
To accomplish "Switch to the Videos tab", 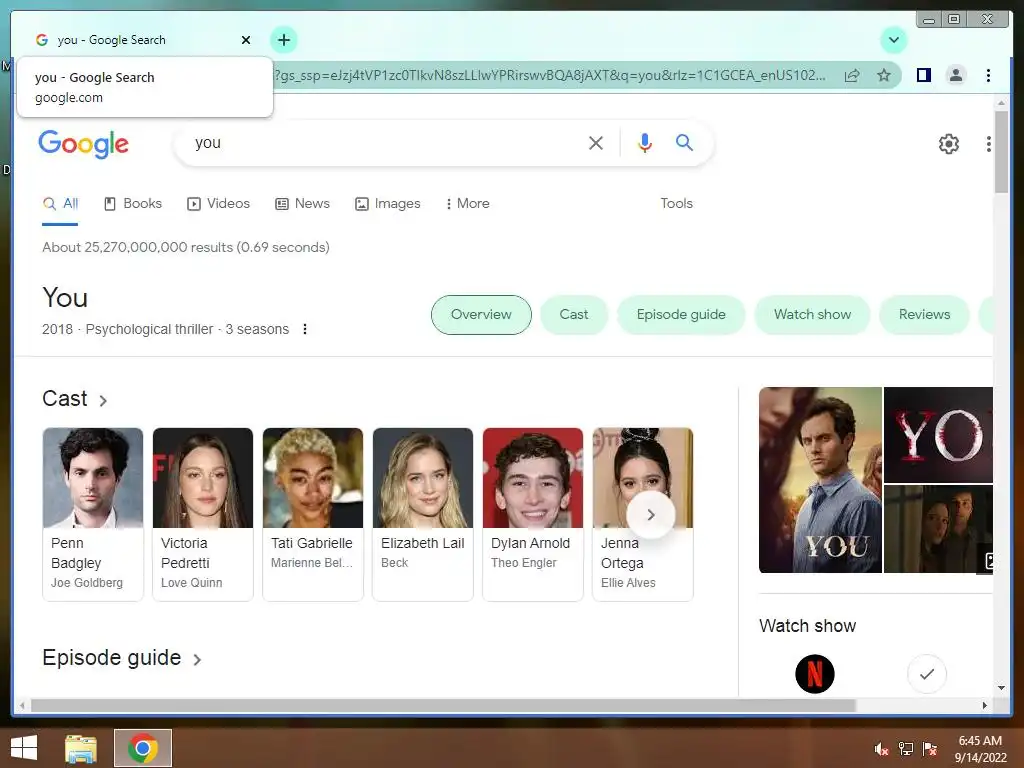I will point(219,204).
